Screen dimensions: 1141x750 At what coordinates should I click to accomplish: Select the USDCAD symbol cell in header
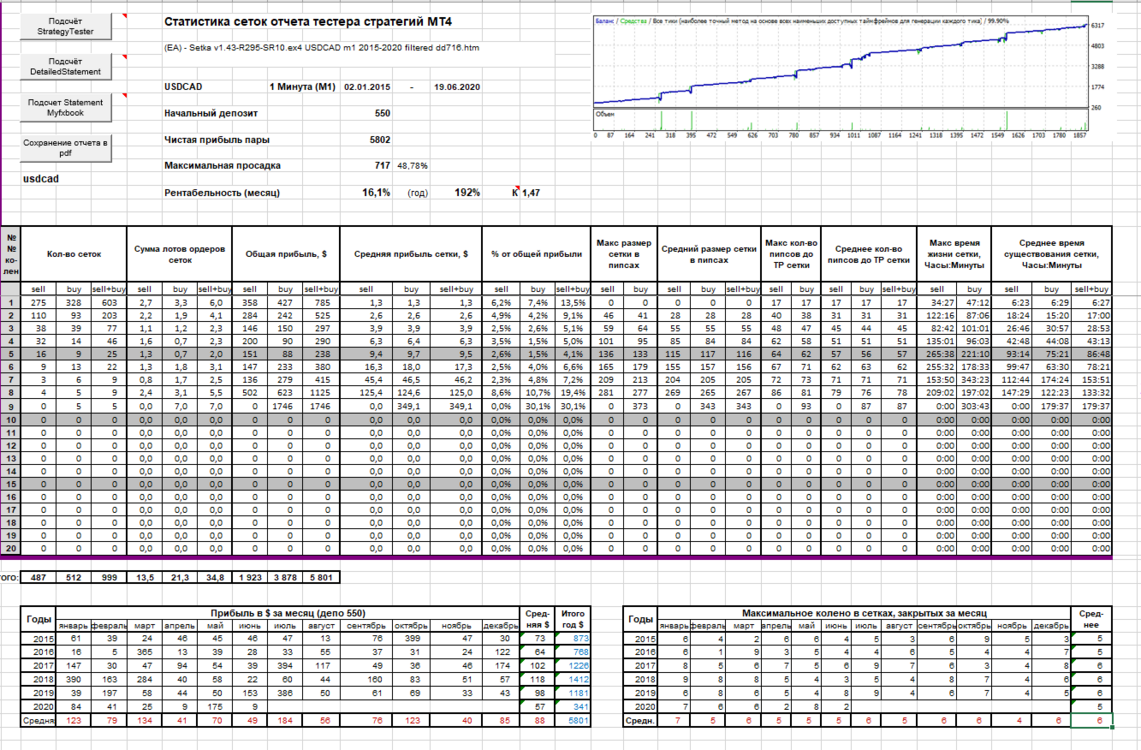coord(183,87)
